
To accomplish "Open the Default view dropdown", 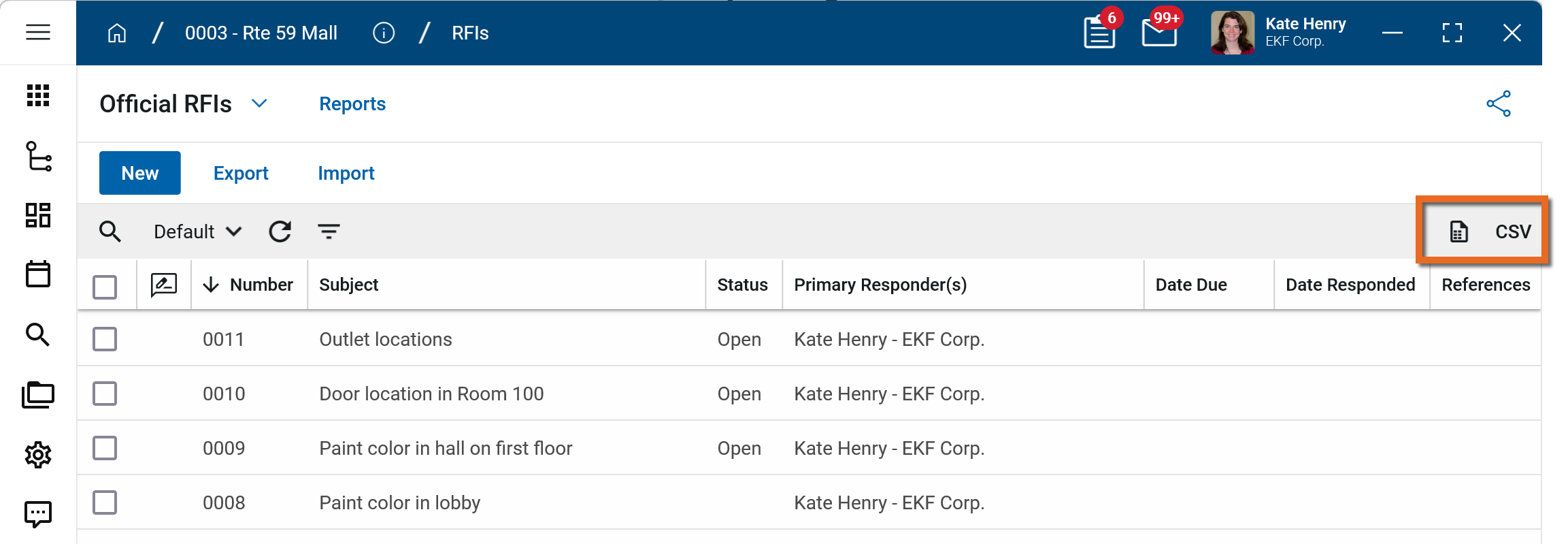I will click(x=197, y=231).
